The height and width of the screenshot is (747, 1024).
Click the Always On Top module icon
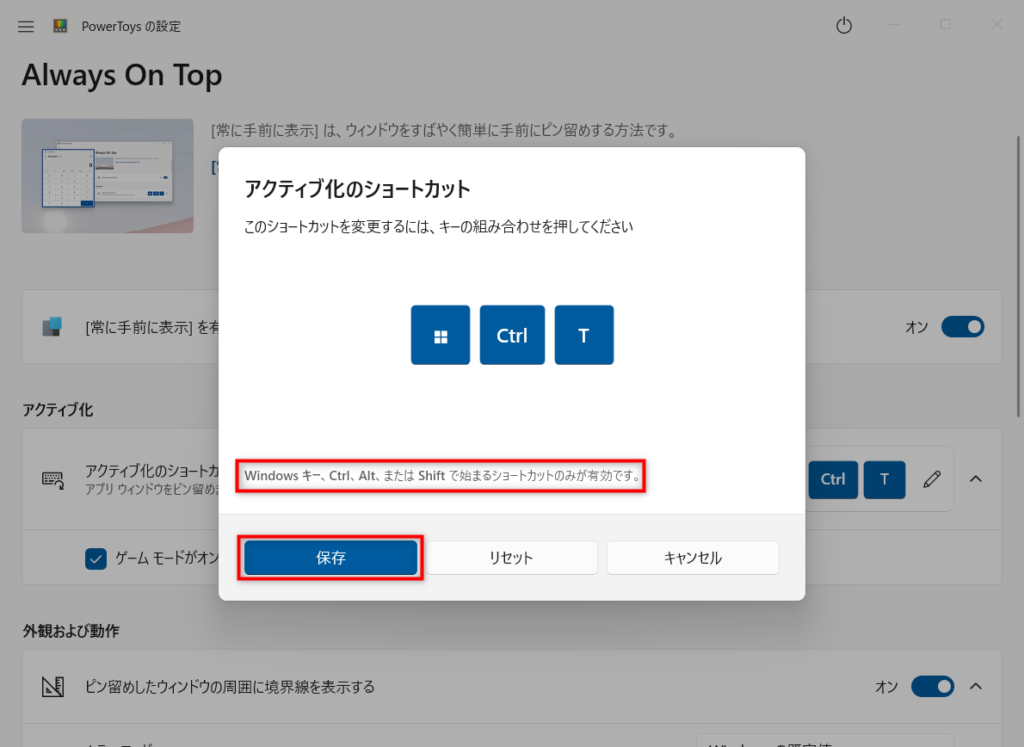tap(52, 326)
